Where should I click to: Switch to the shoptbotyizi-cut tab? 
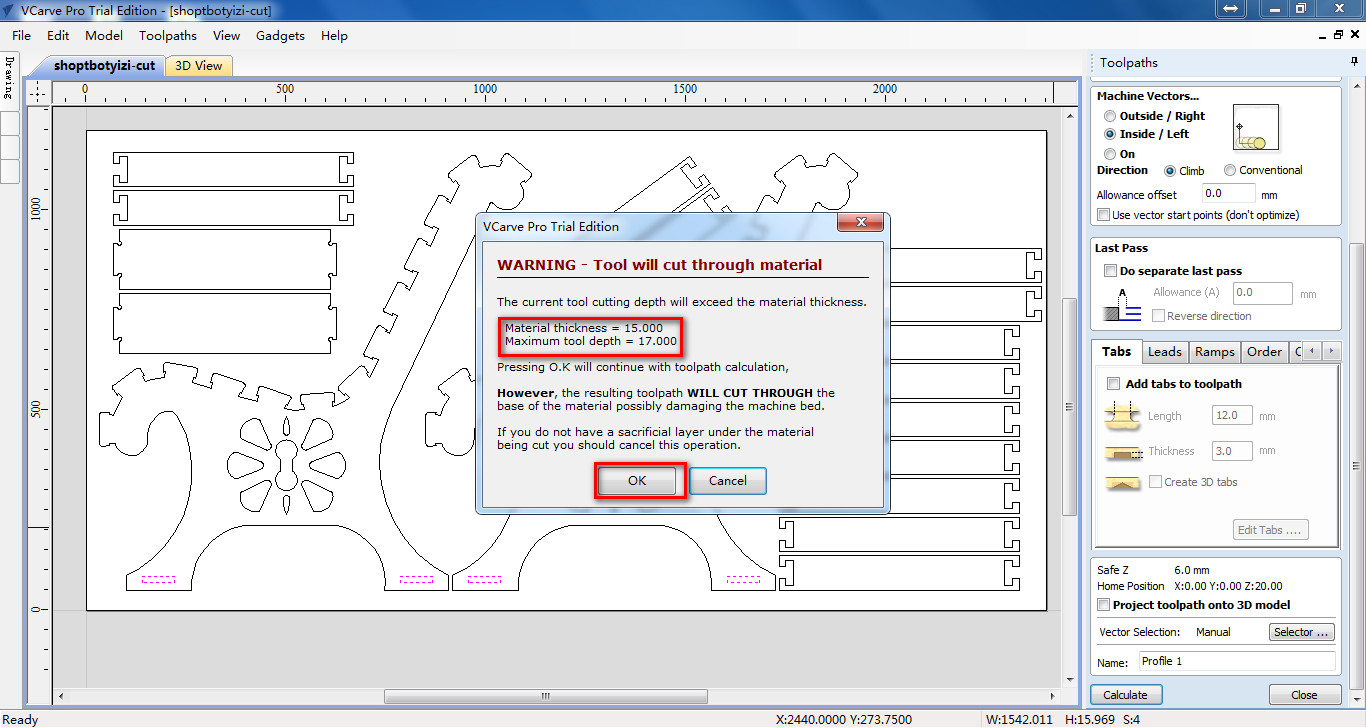point(104,66)
